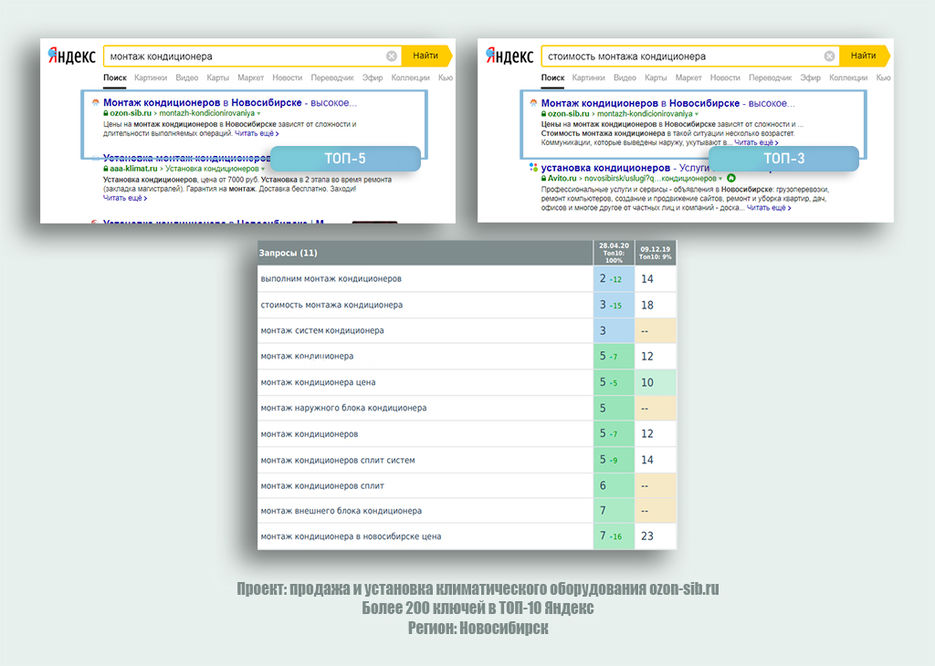Screen dimensions: 935x666
Task: Click the old position value 23
Action: pos(648,536)
